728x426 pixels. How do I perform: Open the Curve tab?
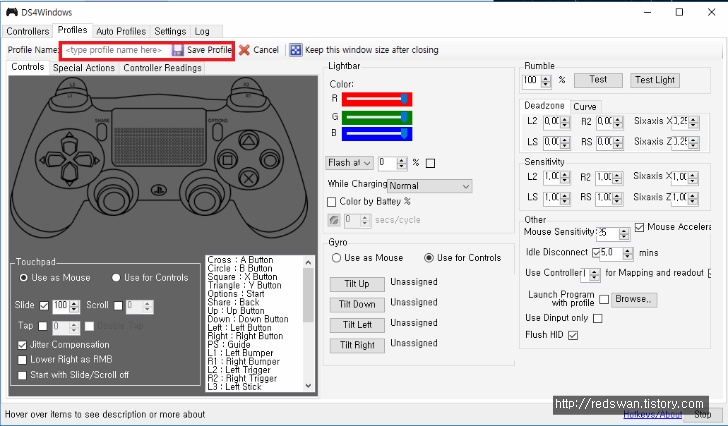coord(585,107)
